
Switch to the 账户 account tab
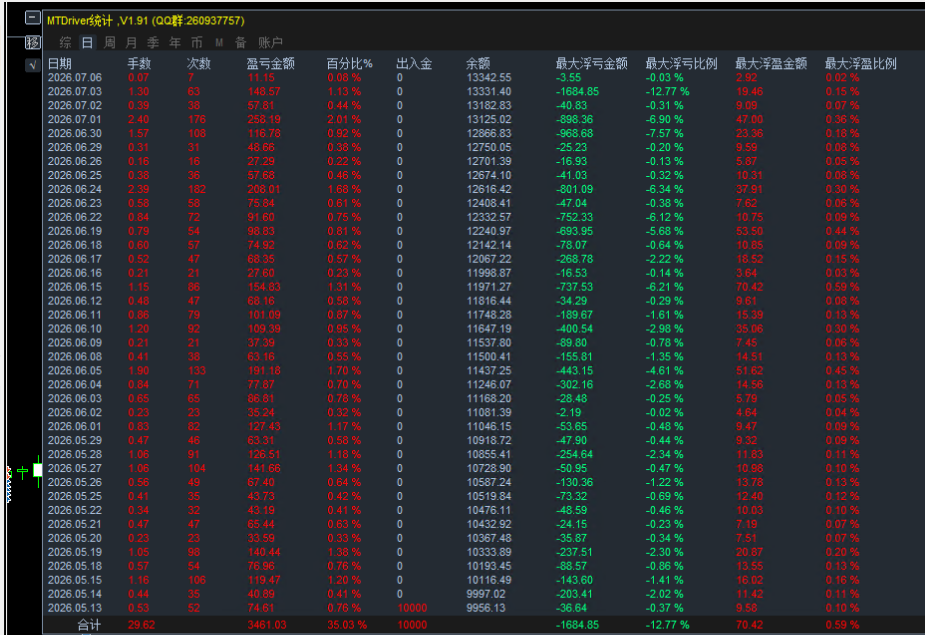pos(270,42)
